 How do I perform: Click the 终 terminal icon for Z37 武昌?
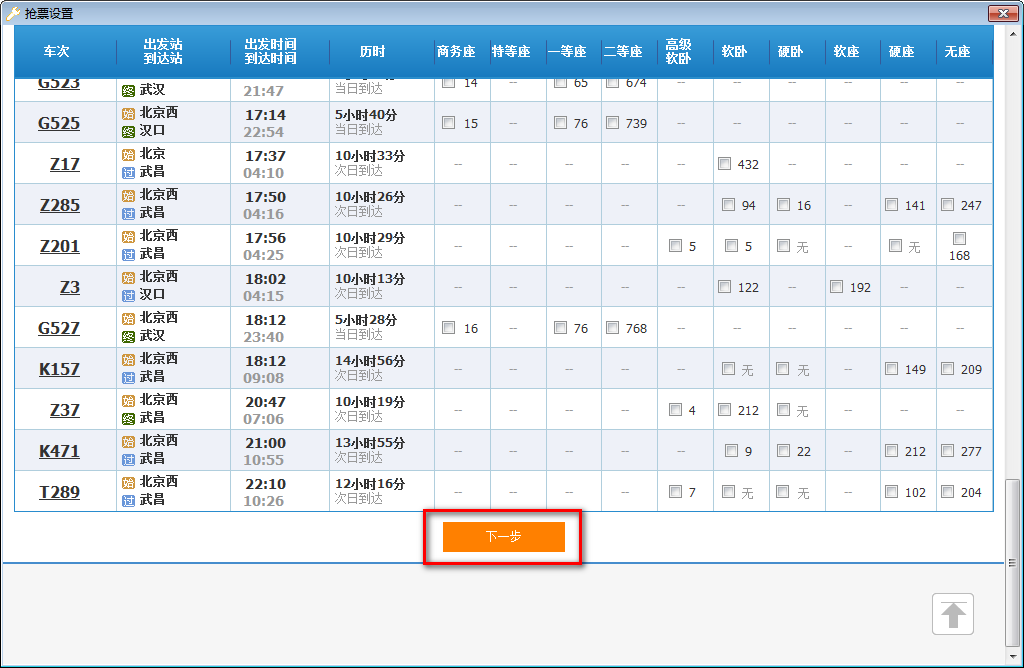[128, 419]
